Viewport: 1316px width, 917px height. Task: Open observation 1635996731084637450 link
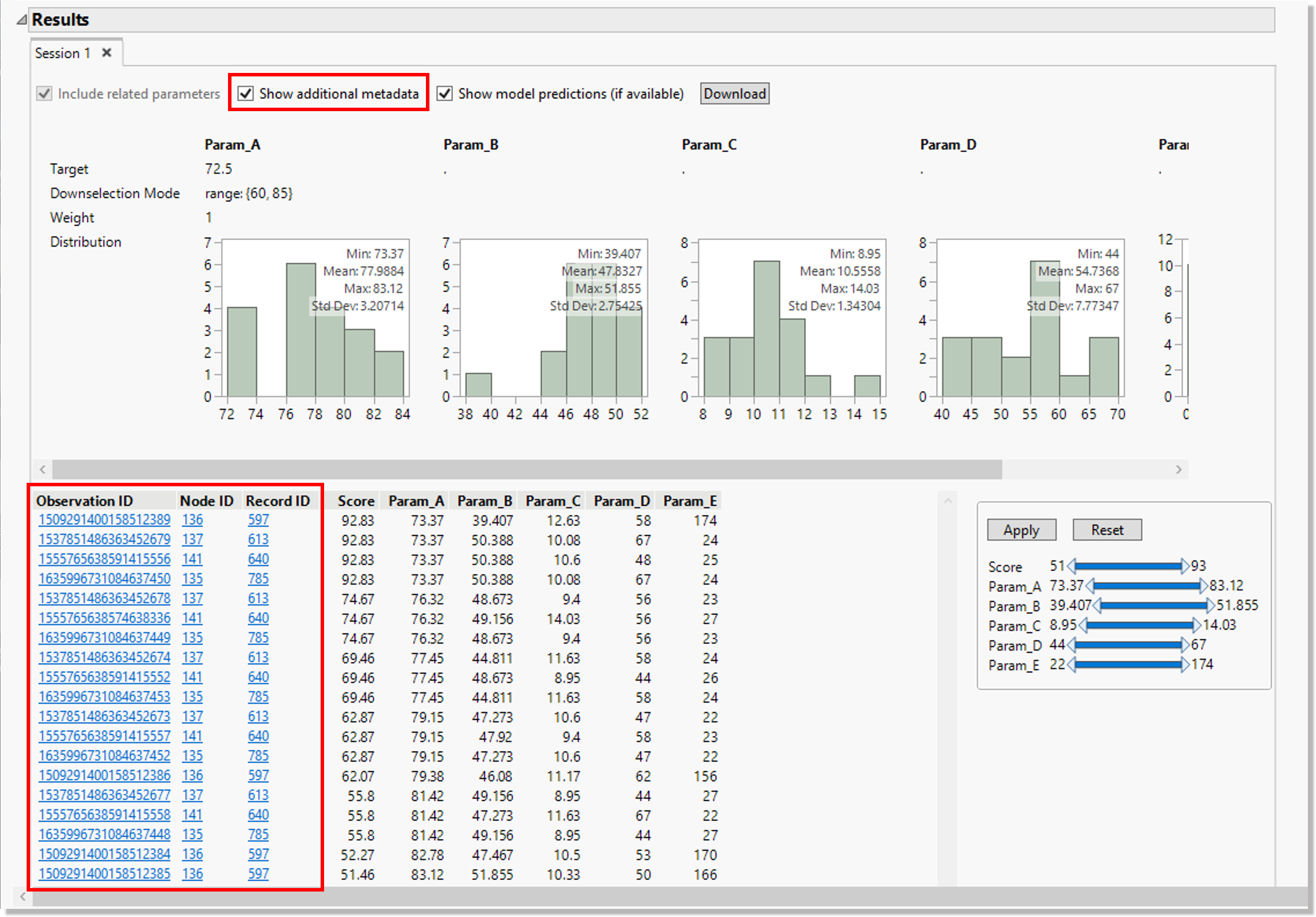pos(105,579)
